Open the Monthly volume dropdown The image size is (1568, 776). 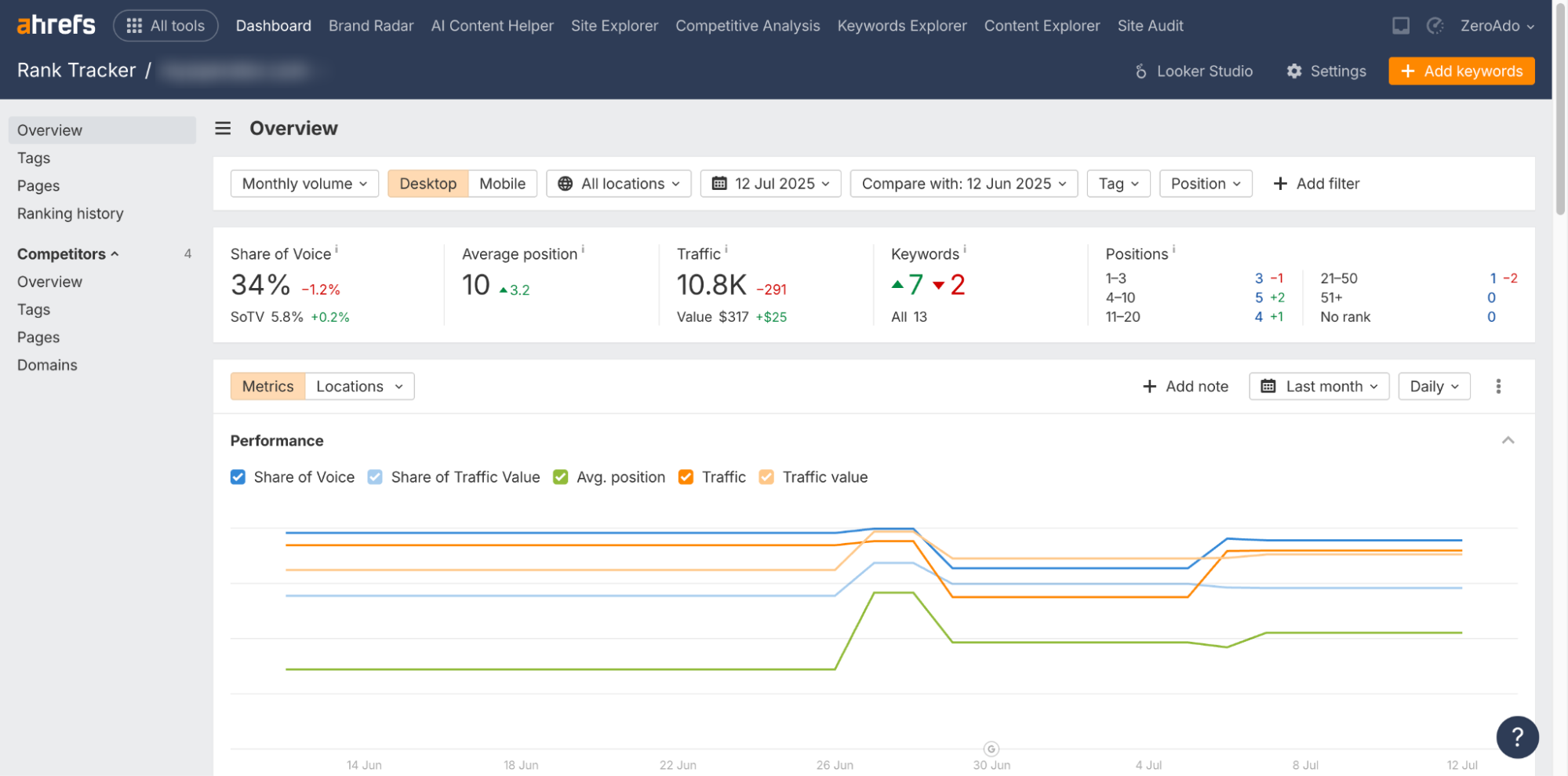[x=304, y=184]
